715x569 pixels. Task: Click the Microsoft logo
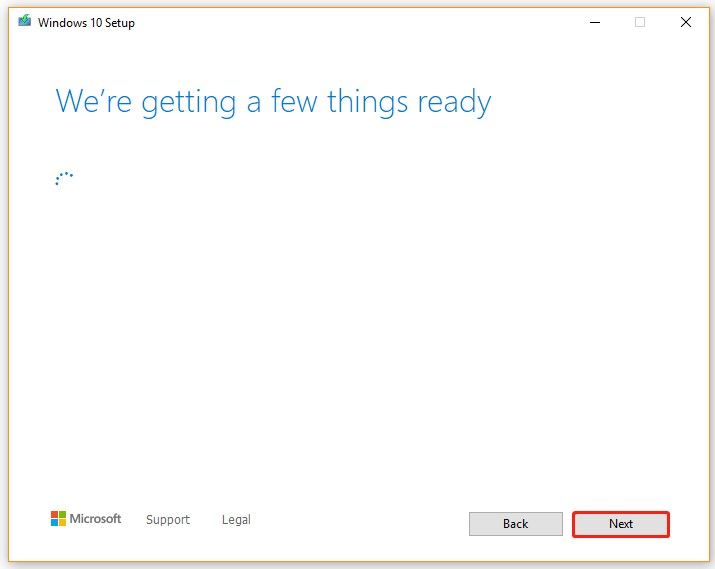point(86,518)
